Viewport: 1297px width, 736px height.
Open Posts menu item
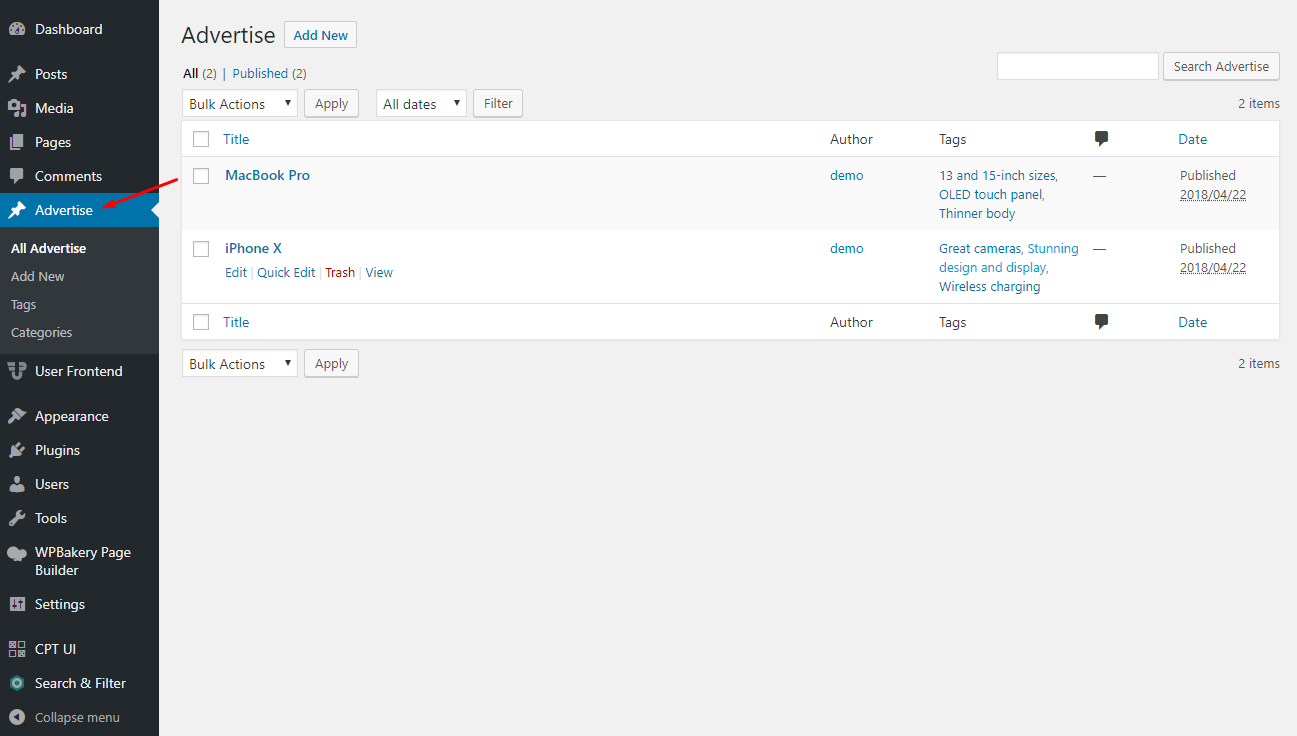point(51,74)
